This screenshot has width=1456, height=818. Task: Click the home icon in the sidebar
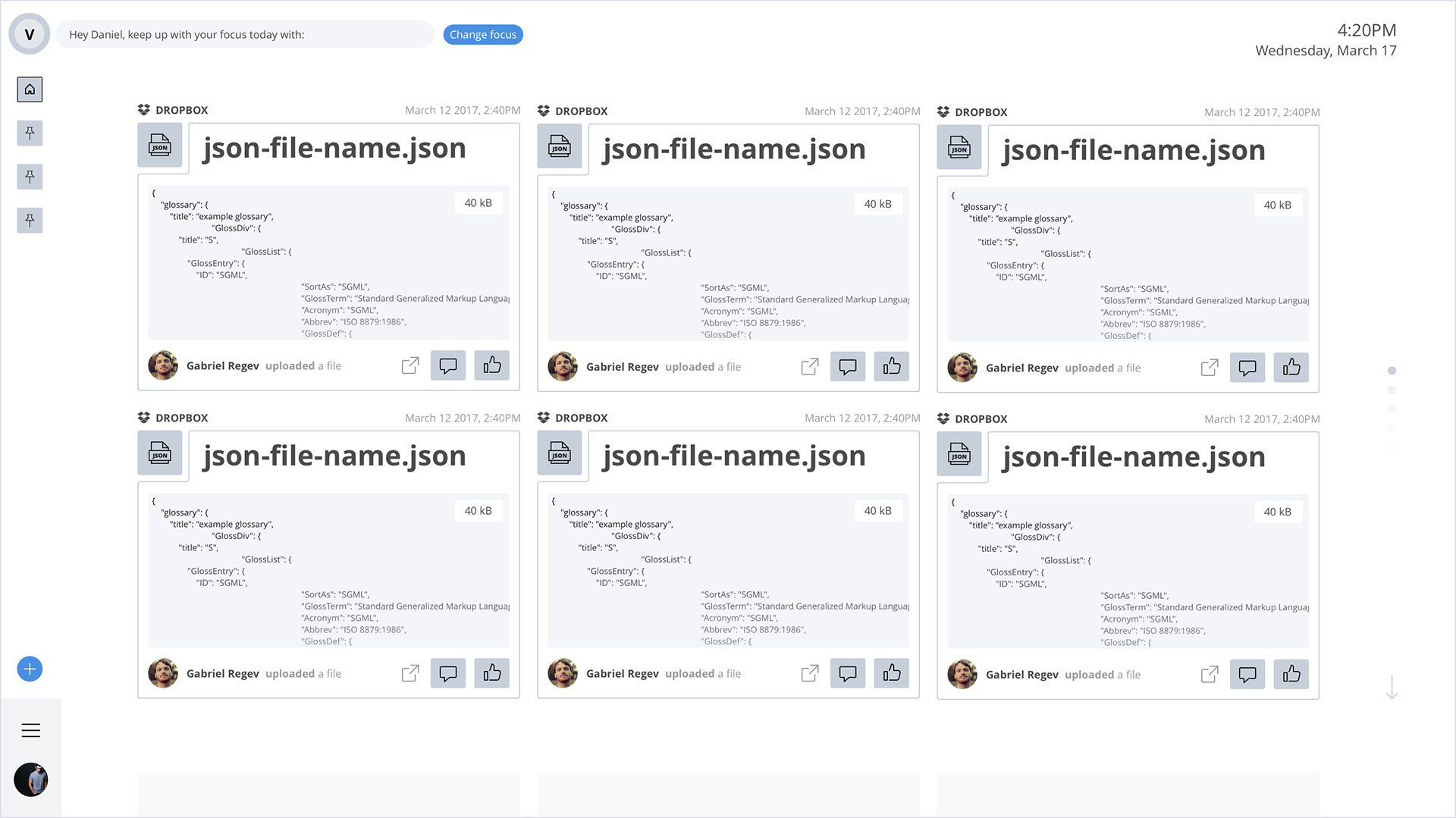pos(30,89)
